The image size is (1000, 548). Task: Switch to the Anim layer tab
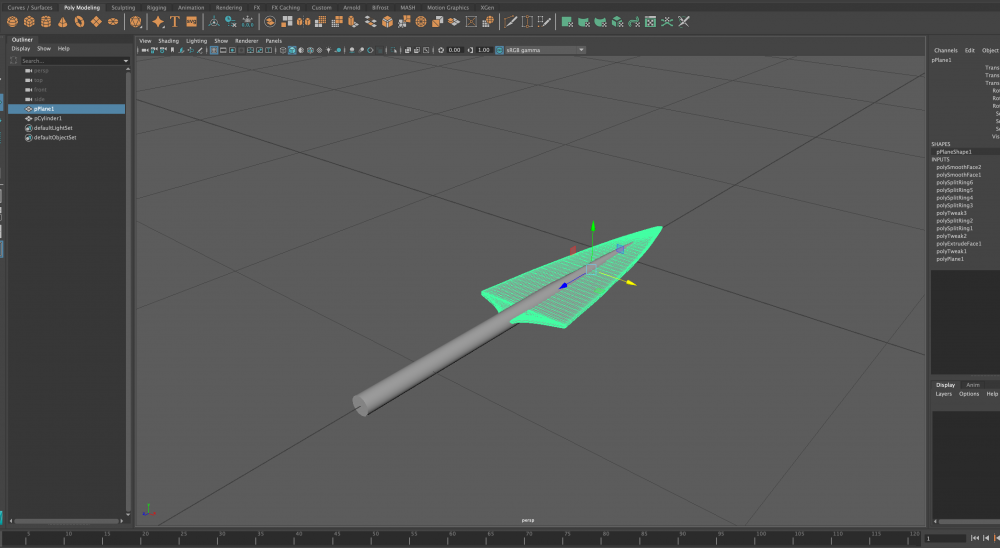pyautogui.click(x=972, y=384)
